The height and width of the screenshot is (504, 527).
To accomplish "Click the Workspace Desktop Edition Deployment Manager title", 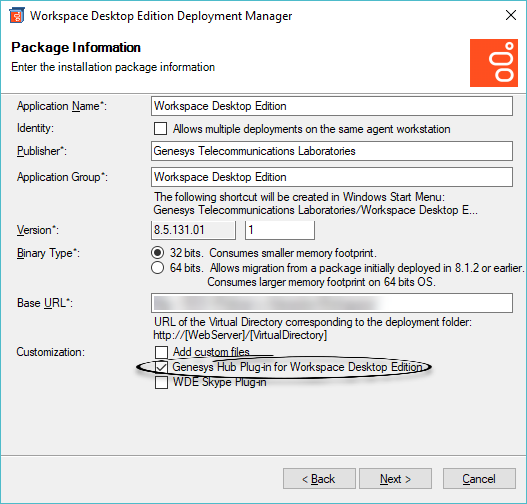I will (161, 16).
